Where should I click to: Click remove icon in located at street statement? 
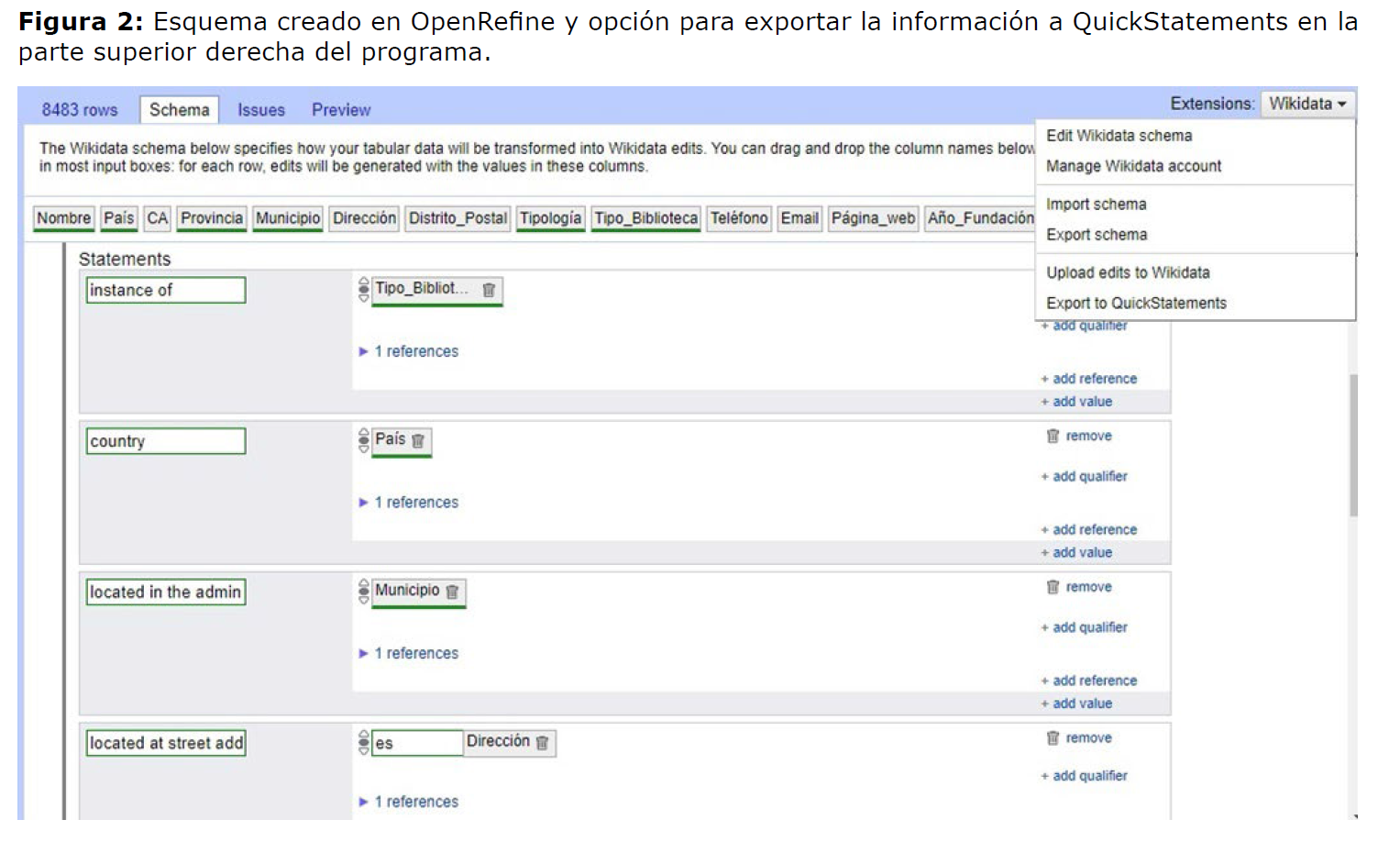click(1053, 737)
